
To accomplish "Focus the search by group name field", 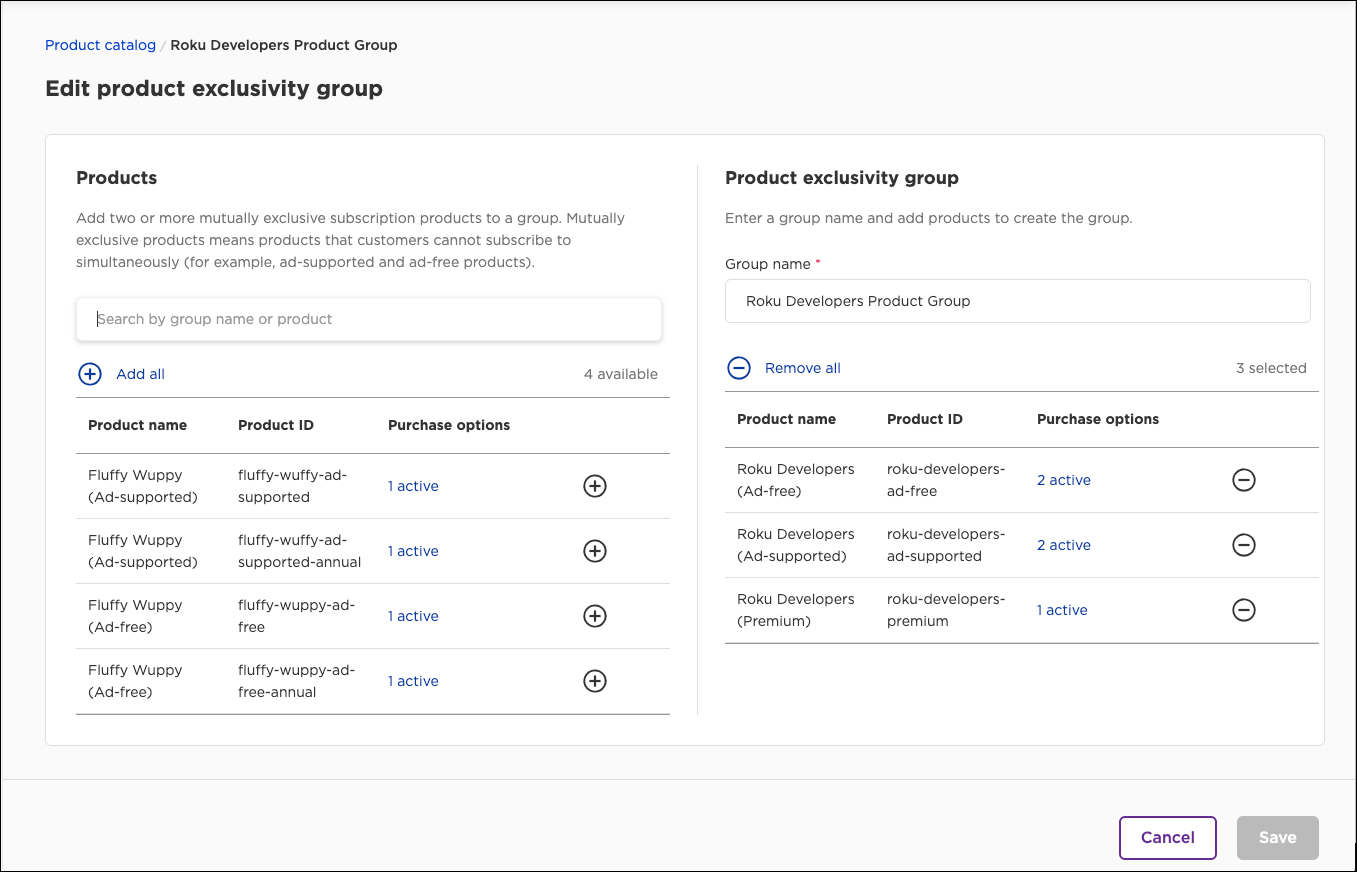I will coord(369,319).
